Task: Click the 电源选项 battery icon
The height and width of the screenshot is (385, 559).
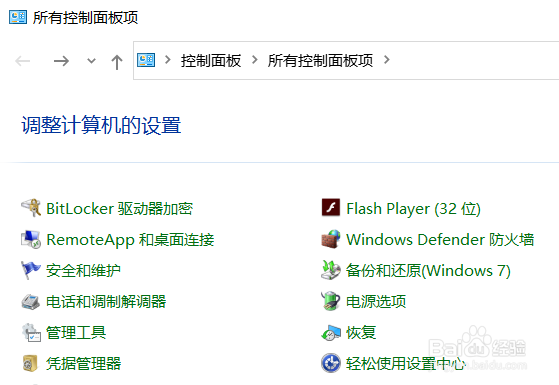Action: tap(331, 301)
